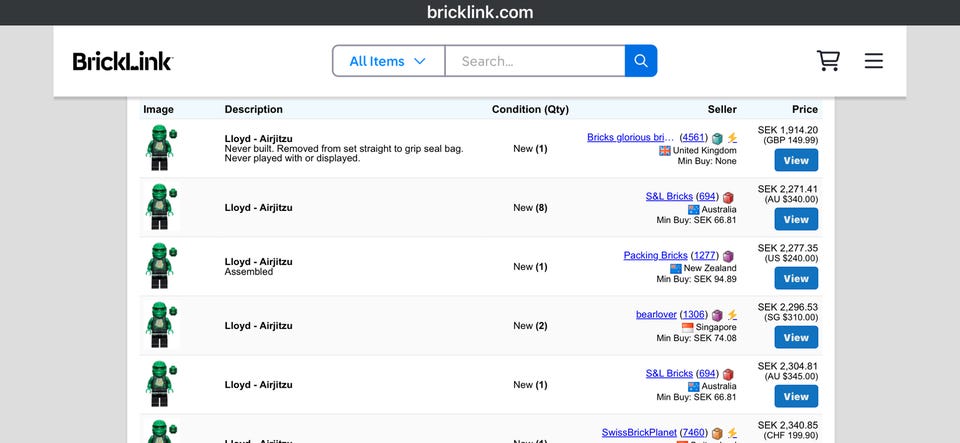Open the hamburger menu
Image resolution: width=960 pixels, height=443 pixels.
tap(874, 61)
